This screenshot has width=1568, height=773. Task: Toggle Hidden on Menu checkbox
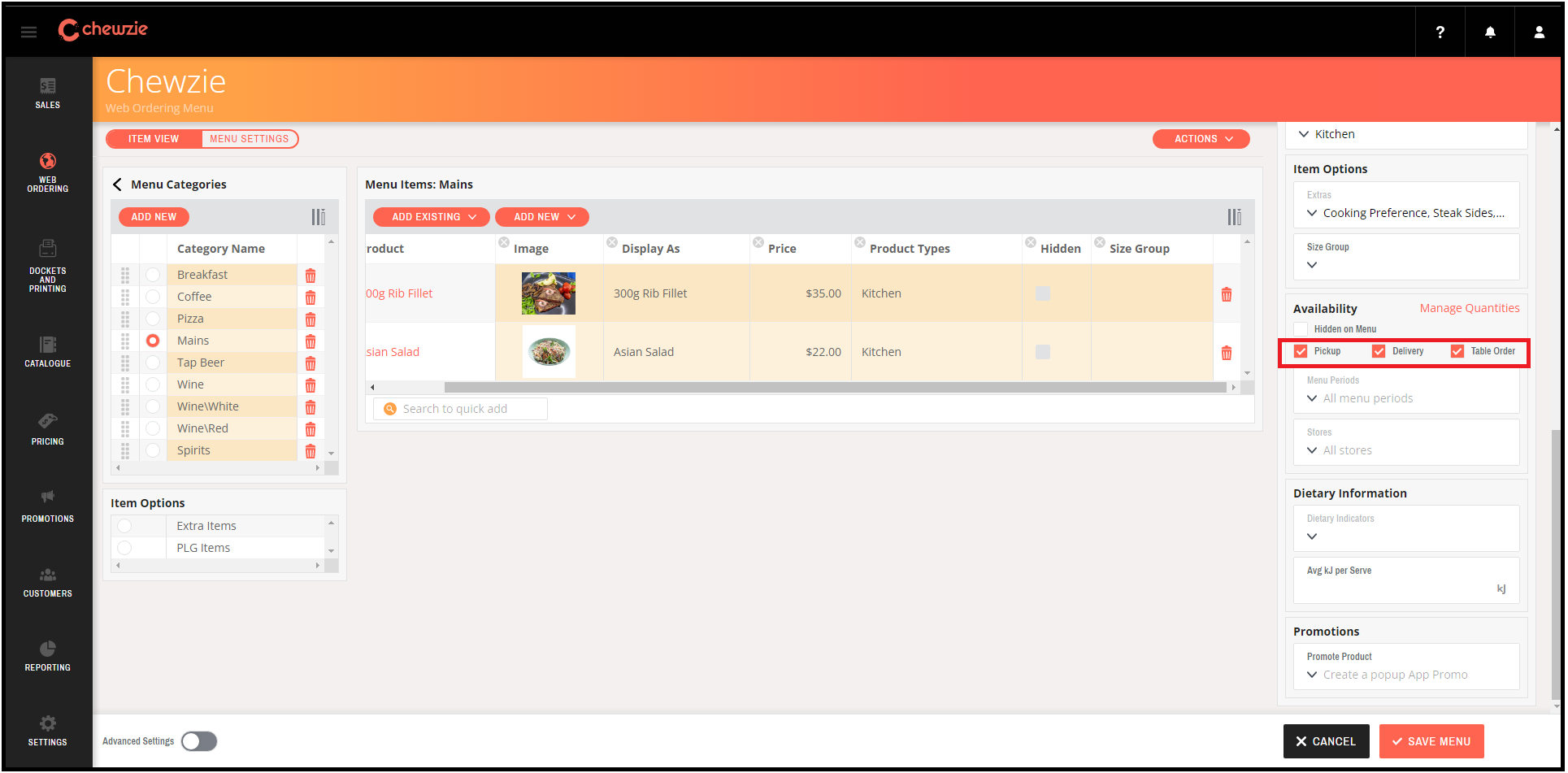click(1301, 329)
